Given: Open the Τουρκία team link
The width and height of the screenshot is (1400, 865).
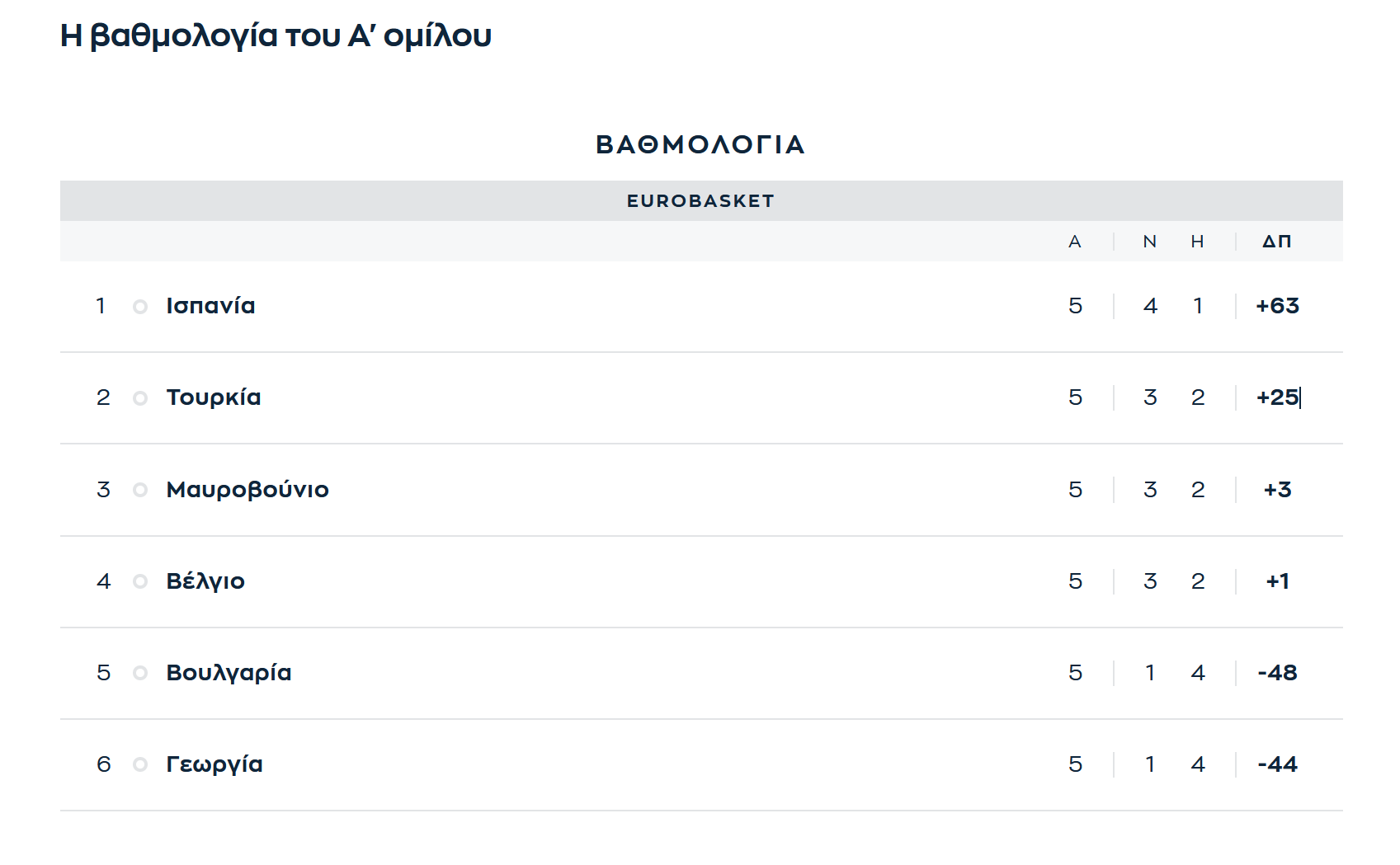Looking at the screenshot, I should [214, 397].
